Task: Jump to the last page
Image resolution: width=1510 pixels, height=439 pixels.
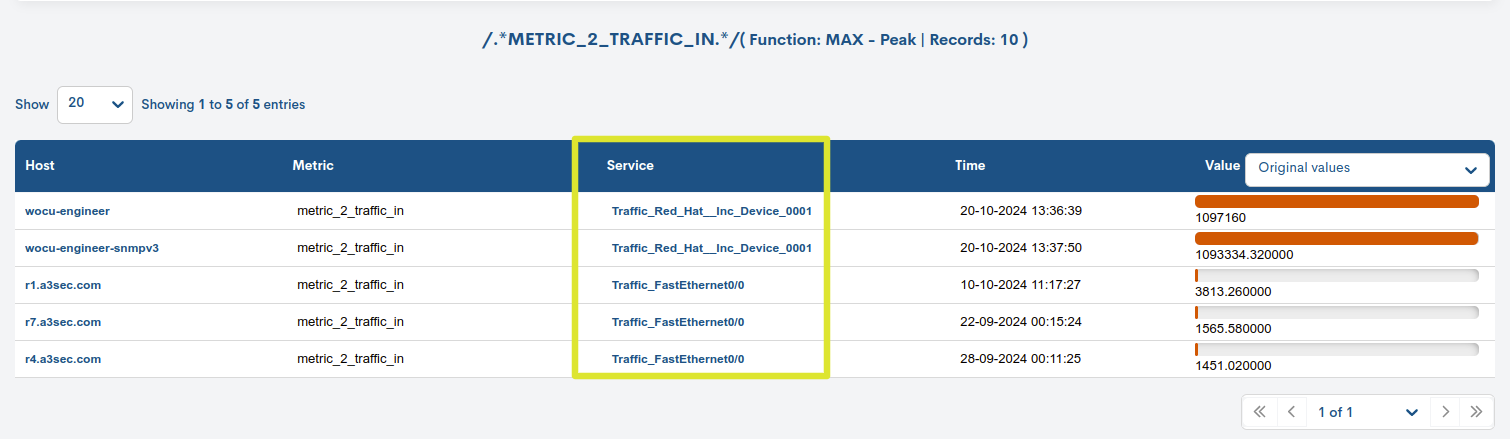Action: 1476,412
